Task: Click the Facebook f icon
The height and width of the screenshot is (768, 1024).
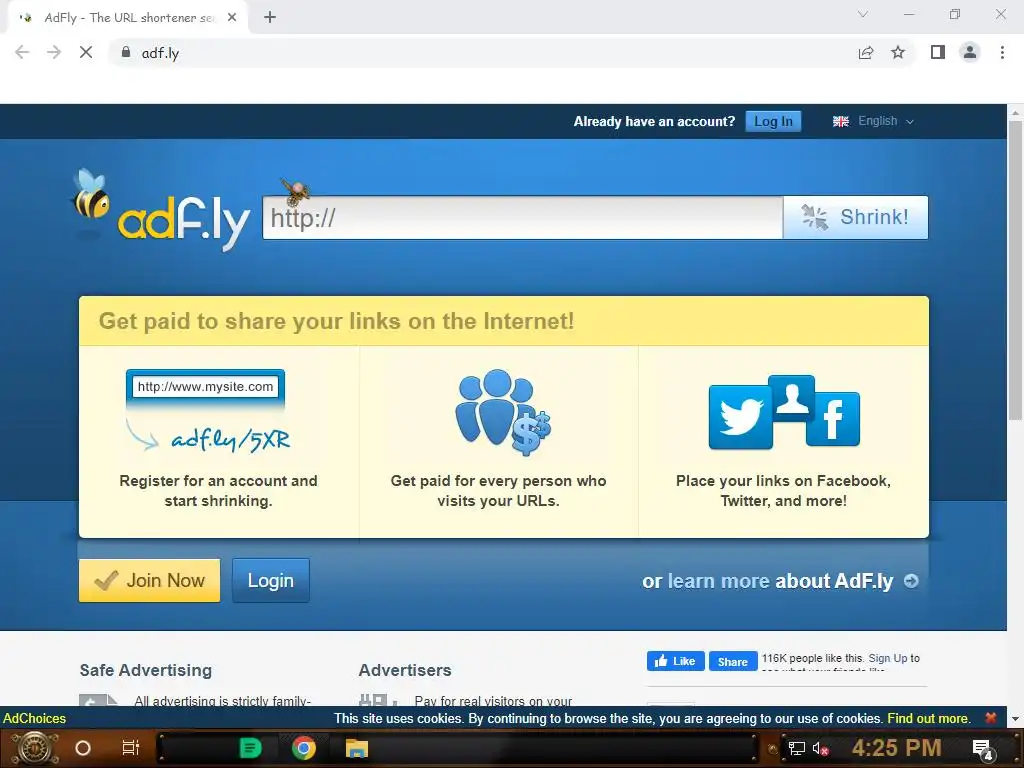Action: (833, 419)
